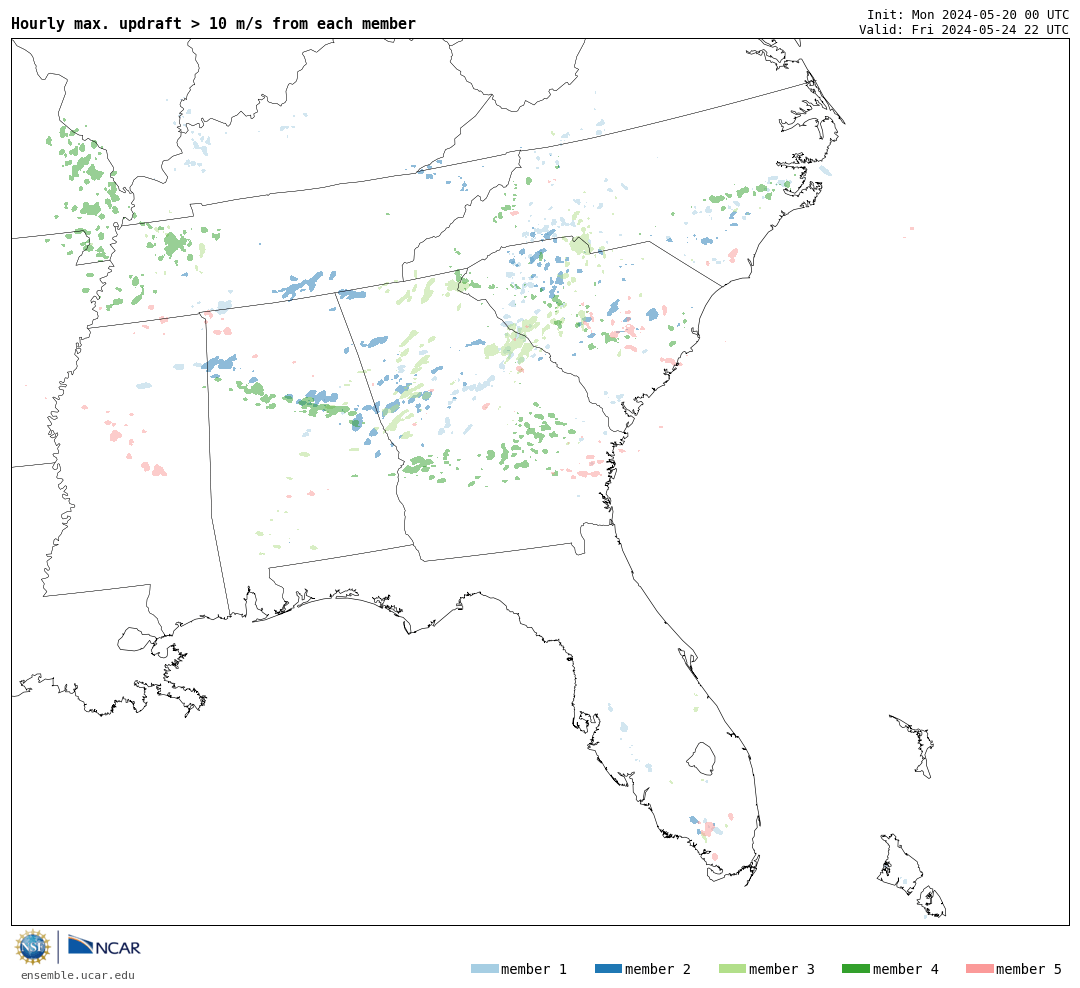Select the 'member 4' legend label
Image resolution: width=1080 pixels, height=988 pixels.
click(906, 969)
